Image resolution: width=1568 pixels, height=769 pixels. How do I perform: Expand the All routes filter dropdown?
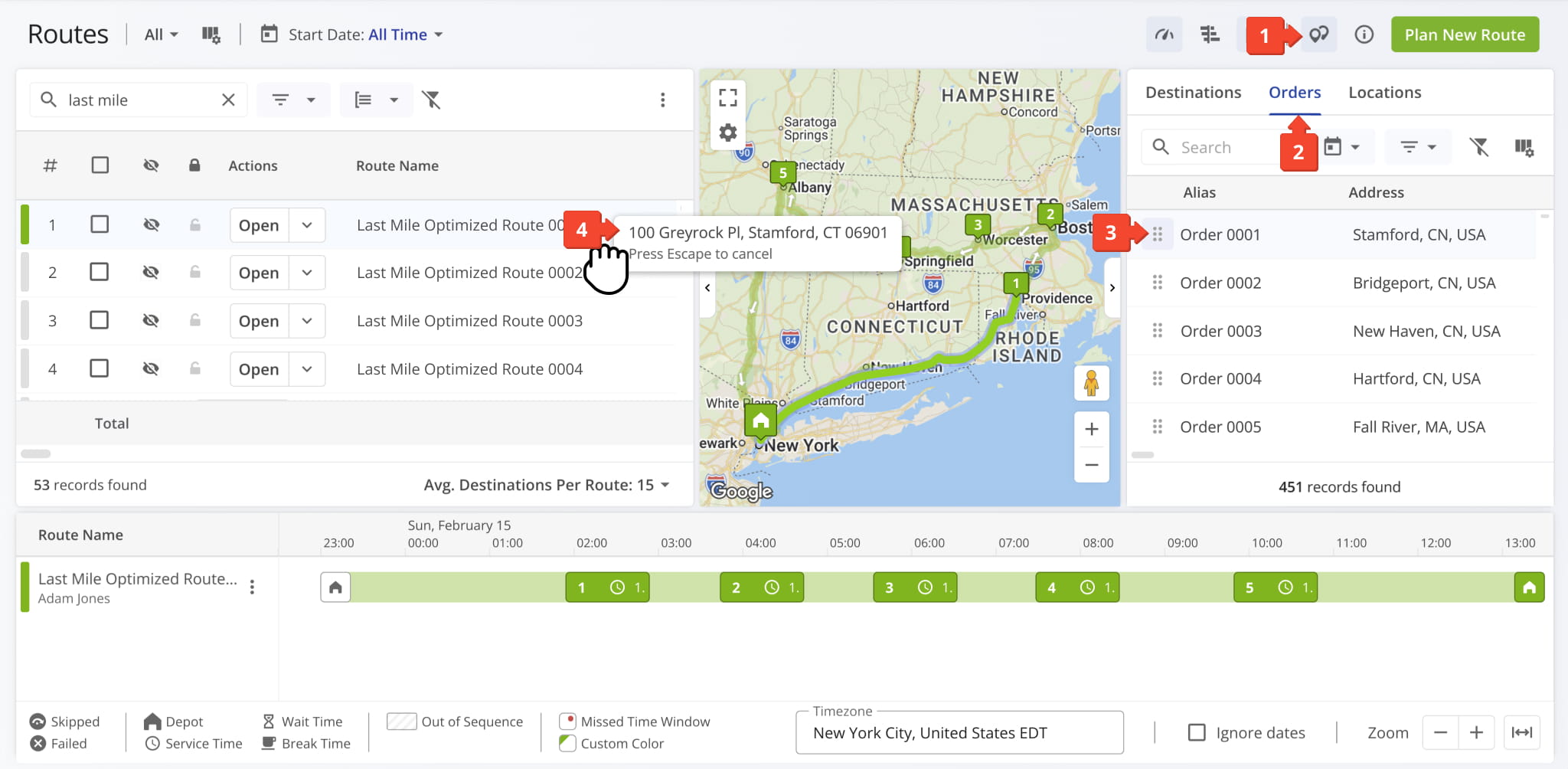click(161, 34)
